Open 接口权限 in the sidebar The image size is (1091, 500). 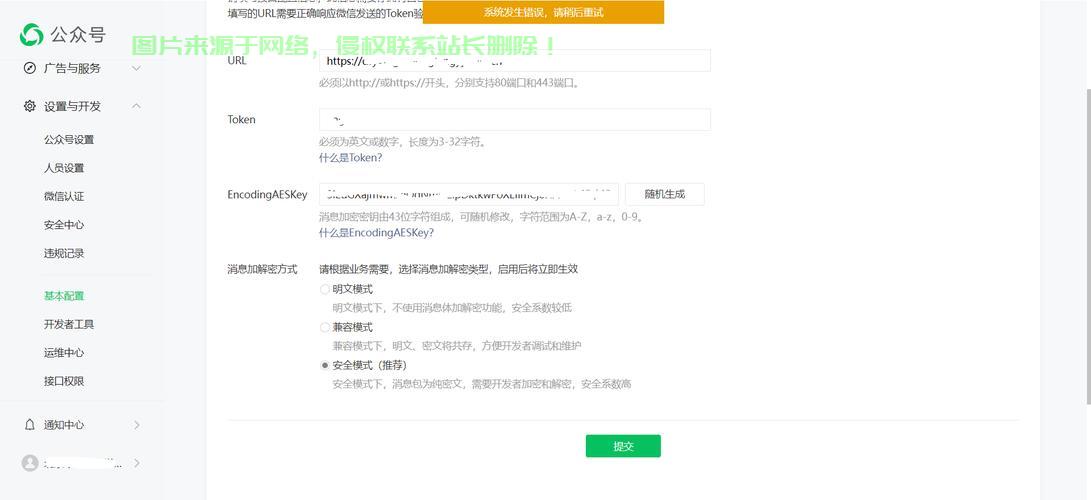64,382
